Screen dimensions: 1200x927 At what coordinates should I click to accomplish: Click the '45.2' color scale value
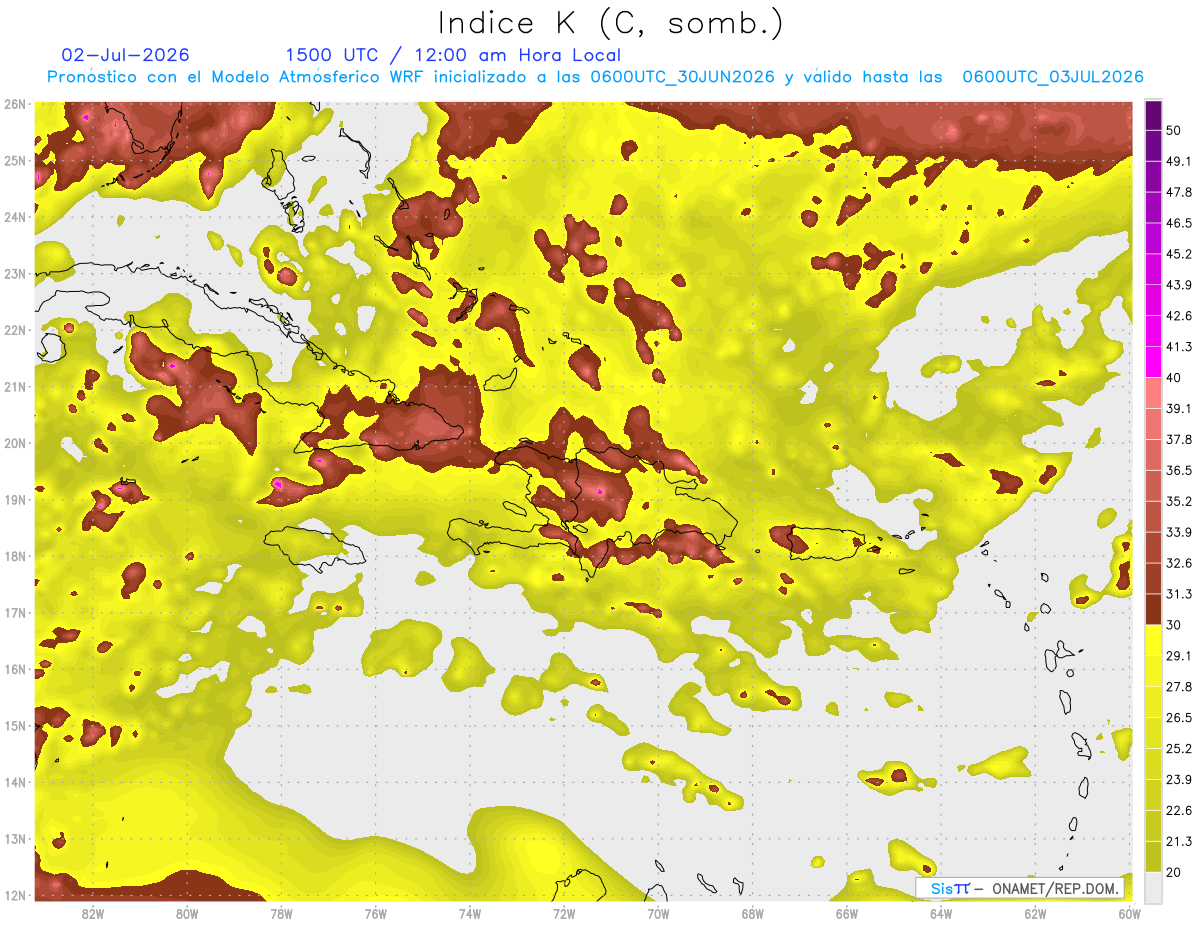[1179, 254]
